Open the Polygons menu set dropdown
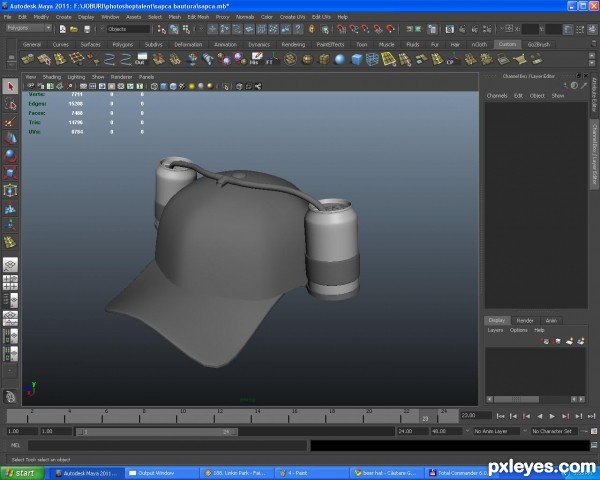The height and width of the screenshot is (480, 600). pos(29,28)
